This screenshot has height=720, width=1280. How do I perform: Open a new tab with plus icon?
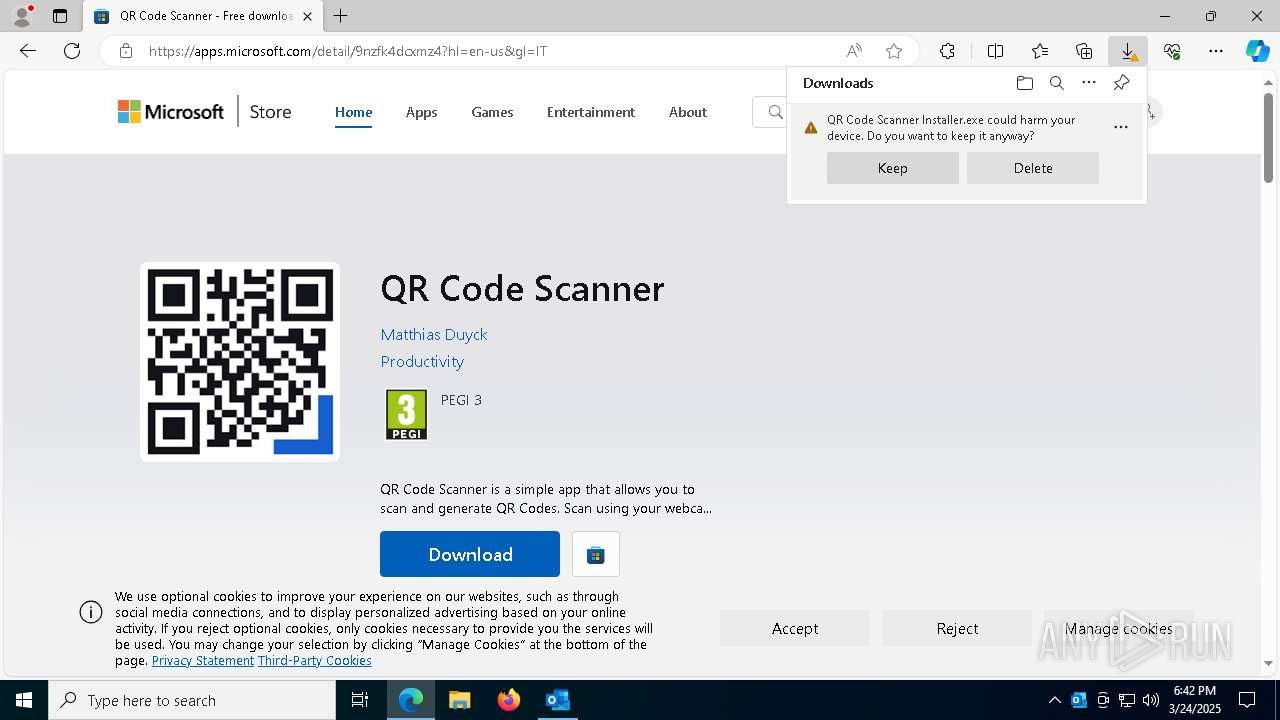click(x=341, y=16)
